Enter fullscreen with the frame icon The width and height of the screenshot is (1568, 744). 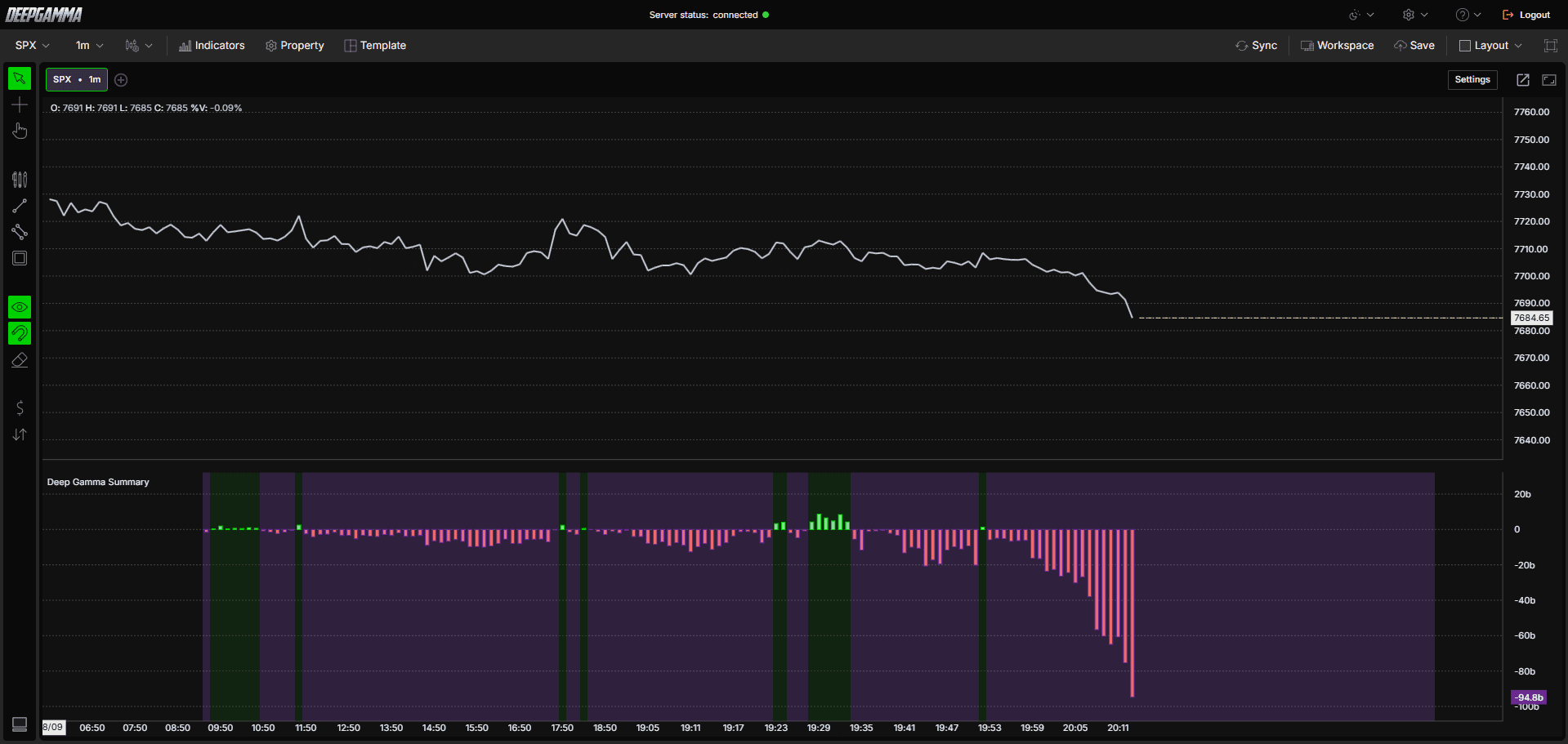[1550, 46]
